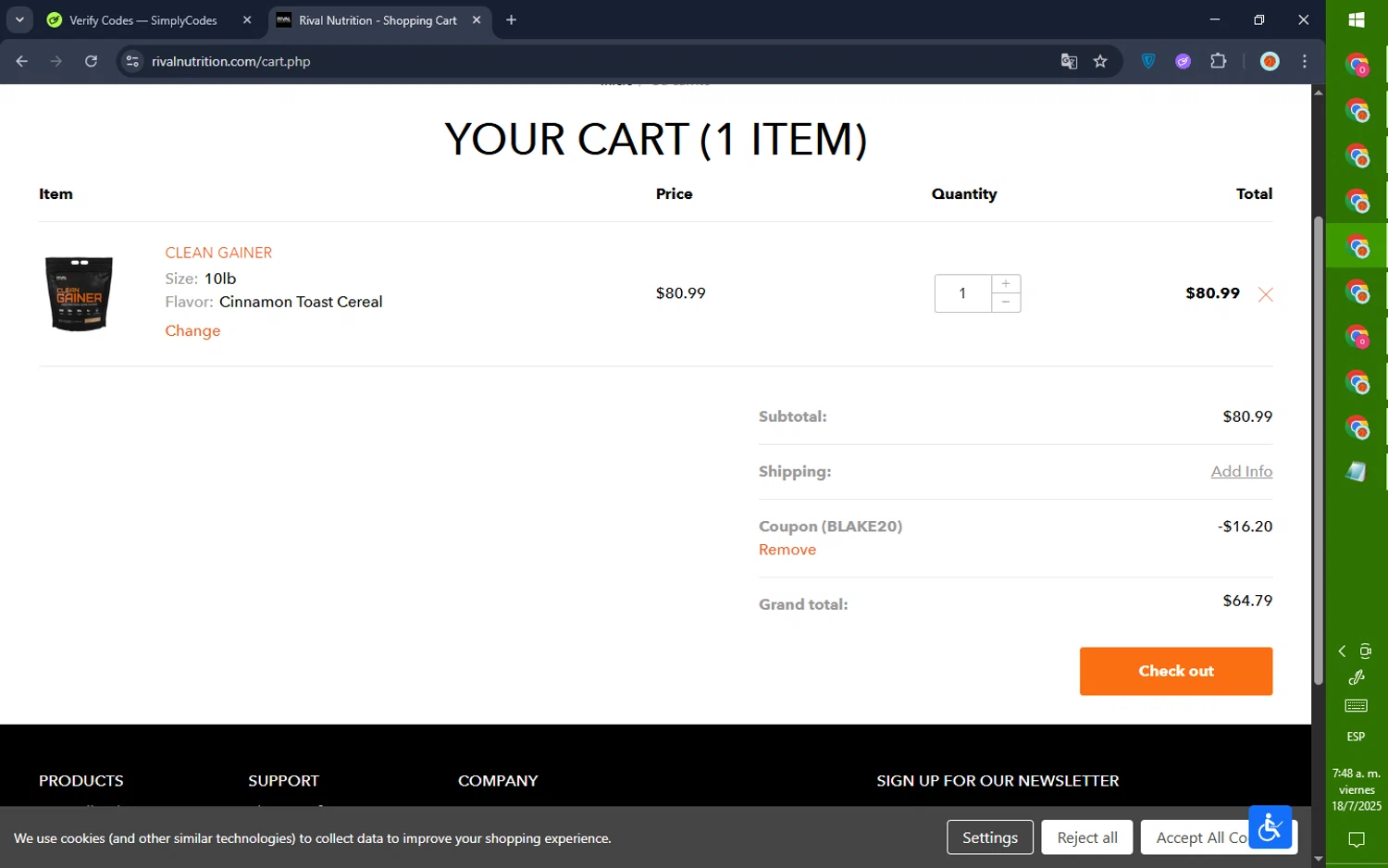Viewport: 1388px width, 868px height.
Task: Go forward with the browser forward arrow
Action: [56, 61]
